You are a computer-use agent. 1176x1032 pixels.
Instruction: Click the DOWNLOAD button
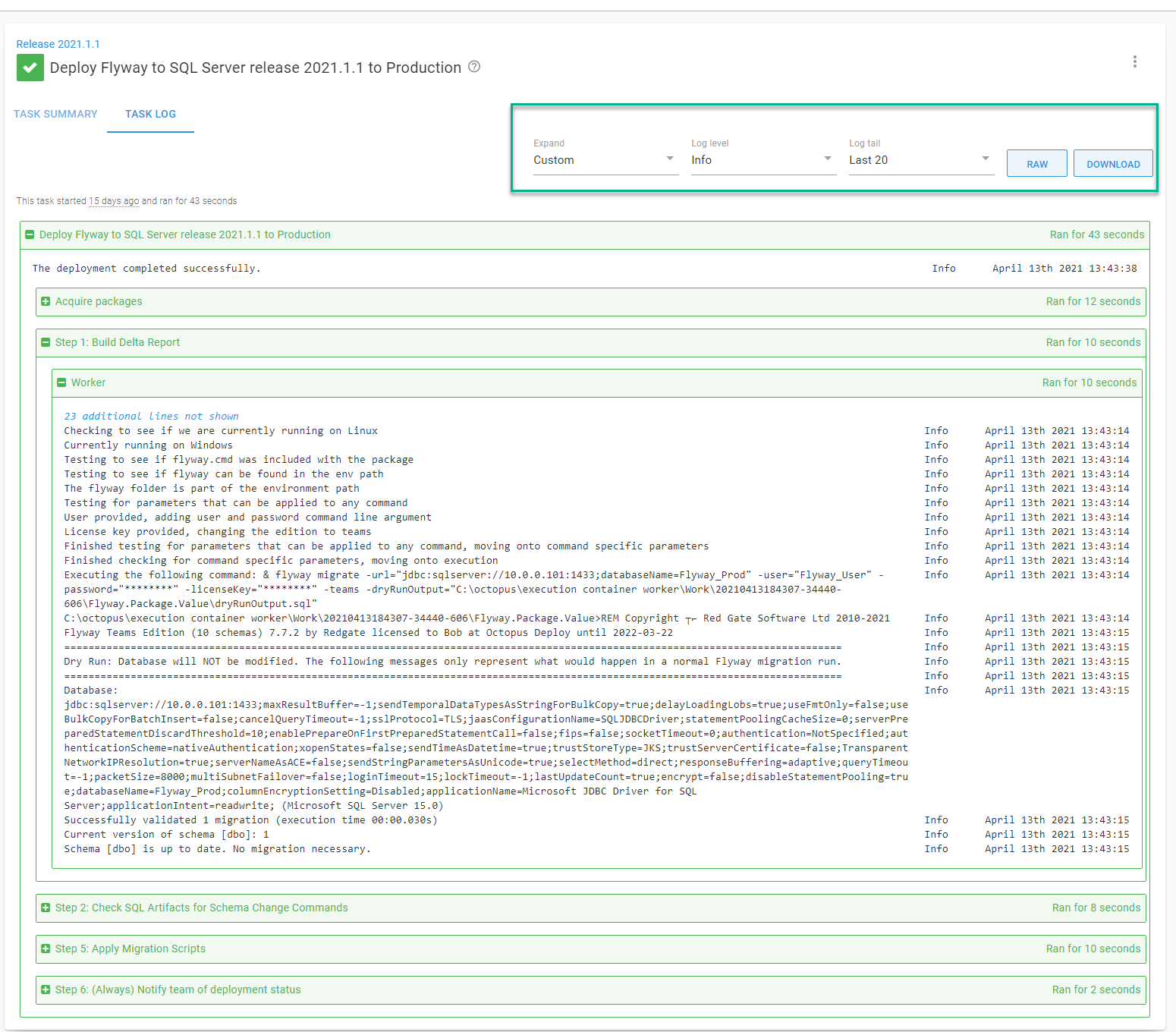point(1112,162)
